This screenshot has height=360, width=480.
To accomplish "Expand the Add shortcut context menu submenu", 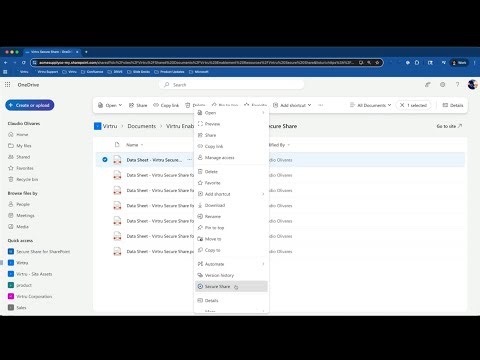I will [231, 194].
